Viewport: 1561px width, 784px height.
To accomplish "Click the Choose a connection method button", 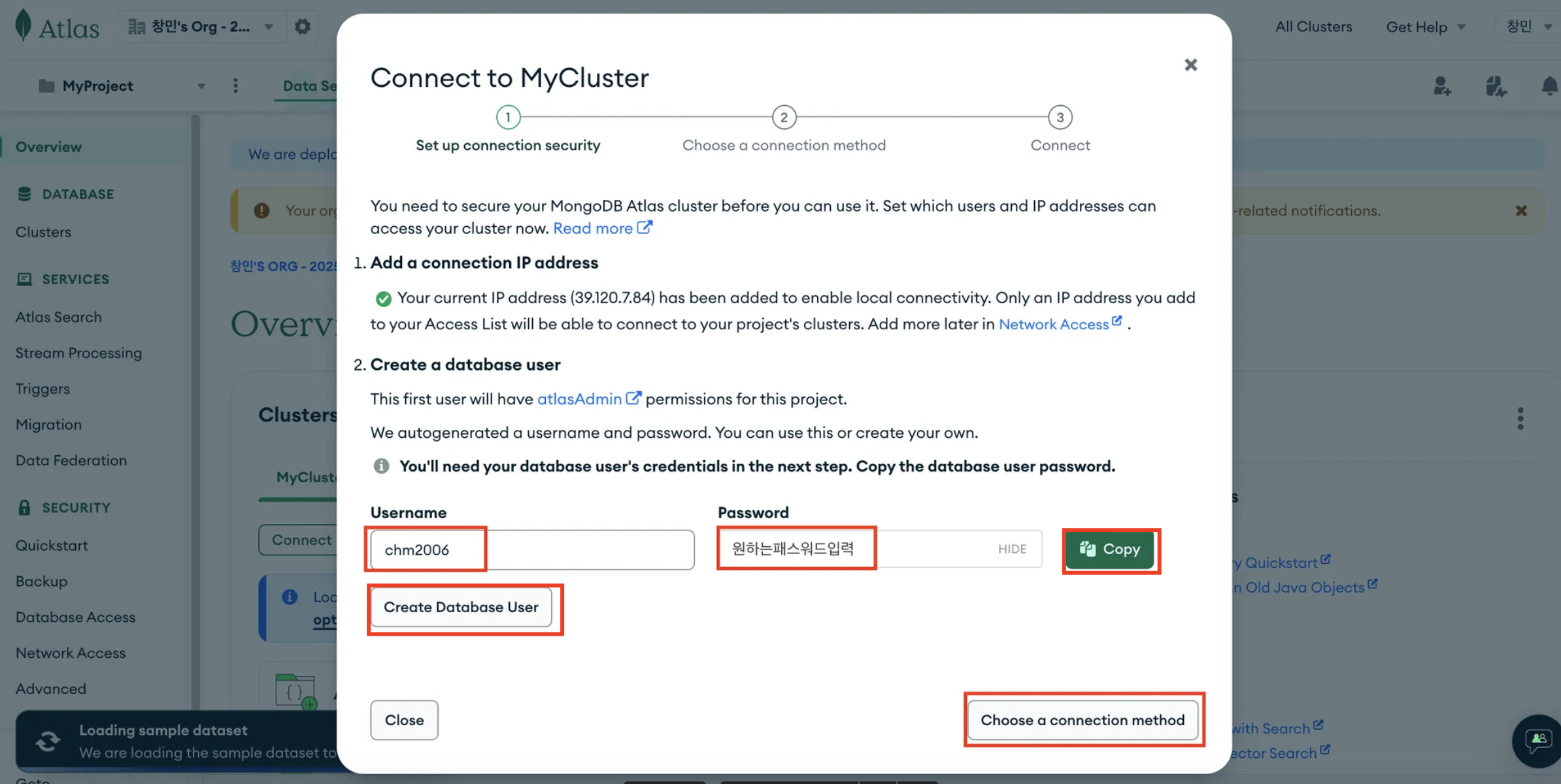I will point(1082,720).
